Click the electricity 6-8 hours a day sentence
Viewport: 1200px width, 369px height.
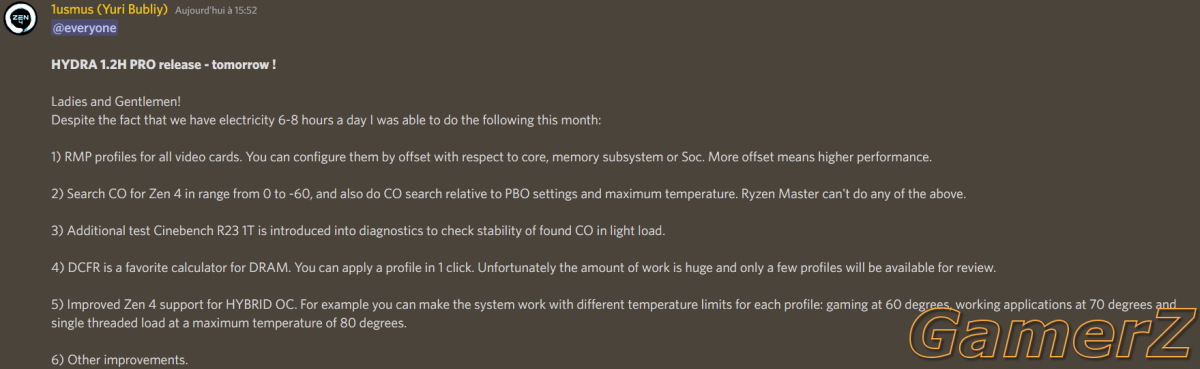(325, 120)
